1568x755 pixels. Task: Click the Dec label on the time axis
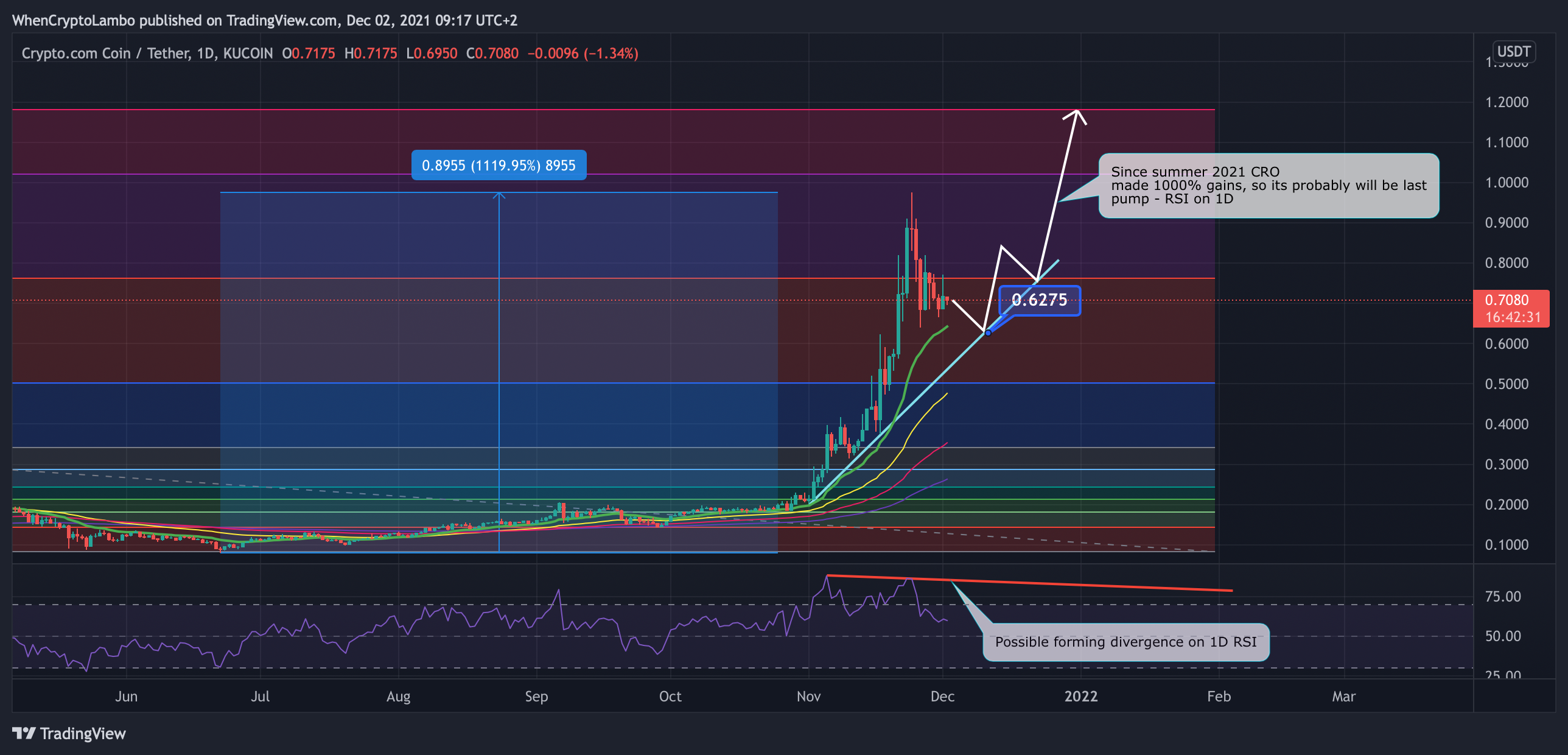[x=942, y=697]
